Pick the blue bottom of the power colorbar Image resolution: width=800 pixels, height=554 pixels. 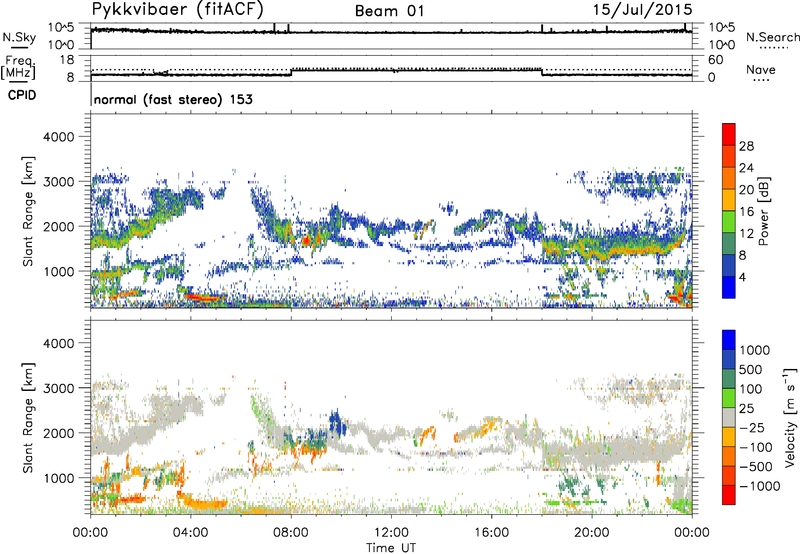coord(729,287)
